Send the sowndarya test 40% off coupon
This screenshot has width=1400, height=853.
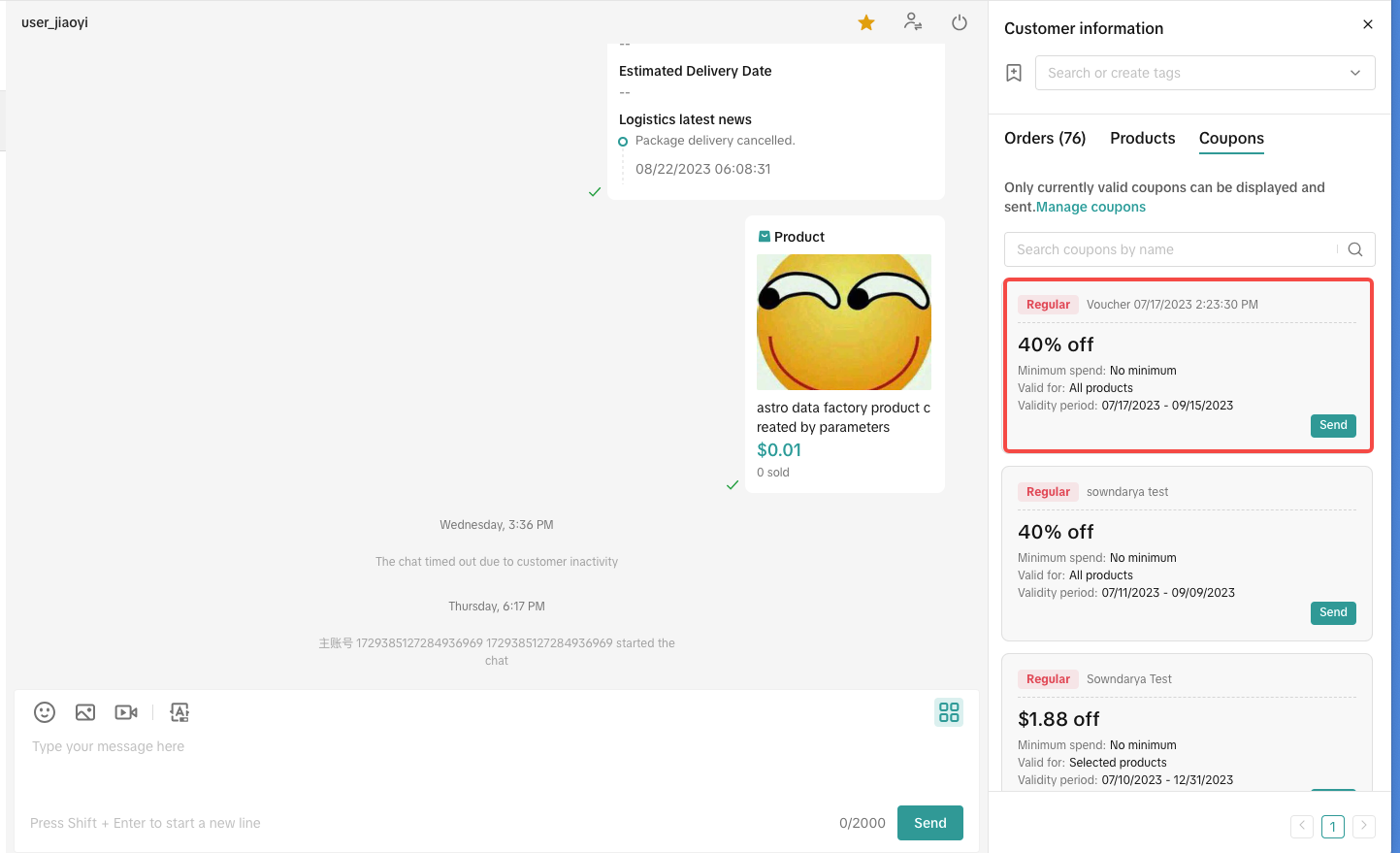pos(1333,612)
